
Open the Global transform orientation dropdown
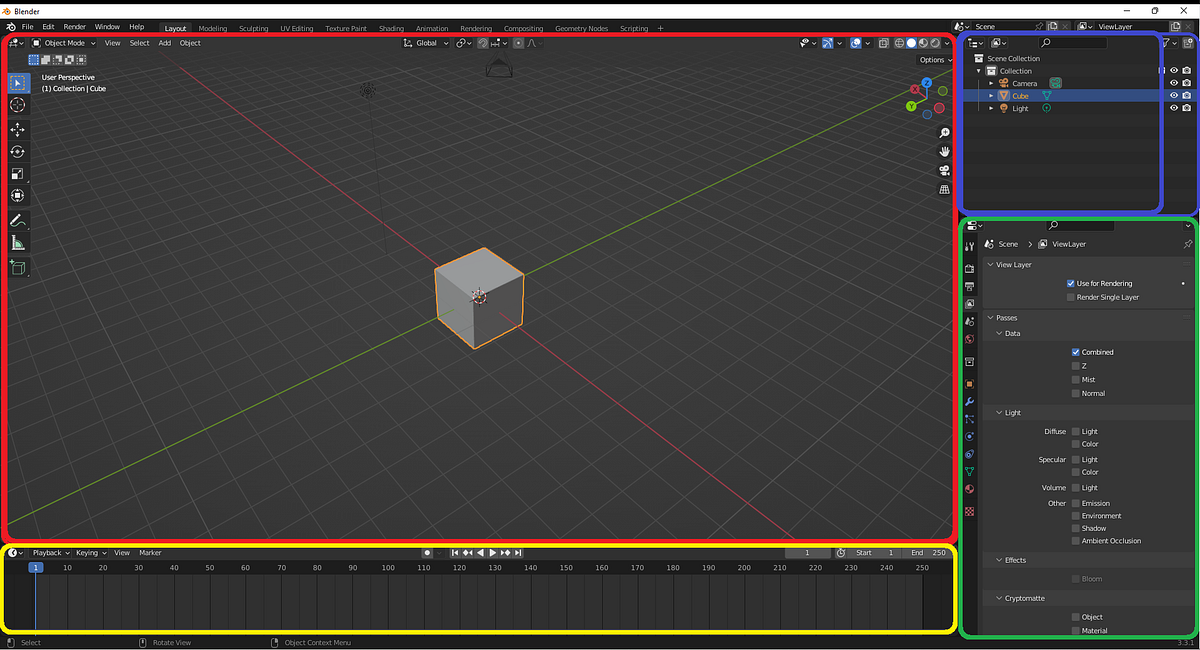pyautogui.click(x=425, y=42)
